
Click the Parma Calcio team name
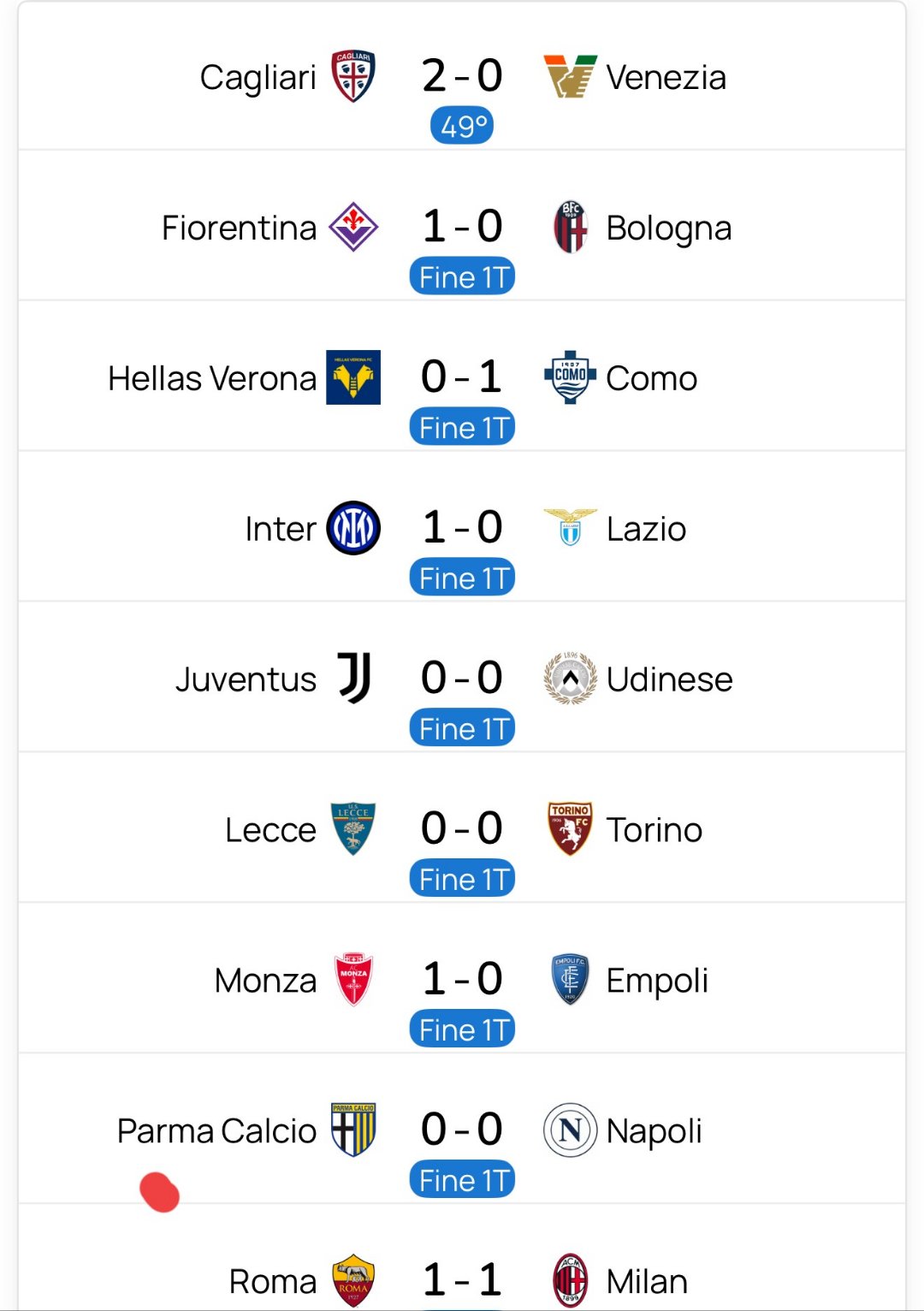click(x=216, y=1131)
